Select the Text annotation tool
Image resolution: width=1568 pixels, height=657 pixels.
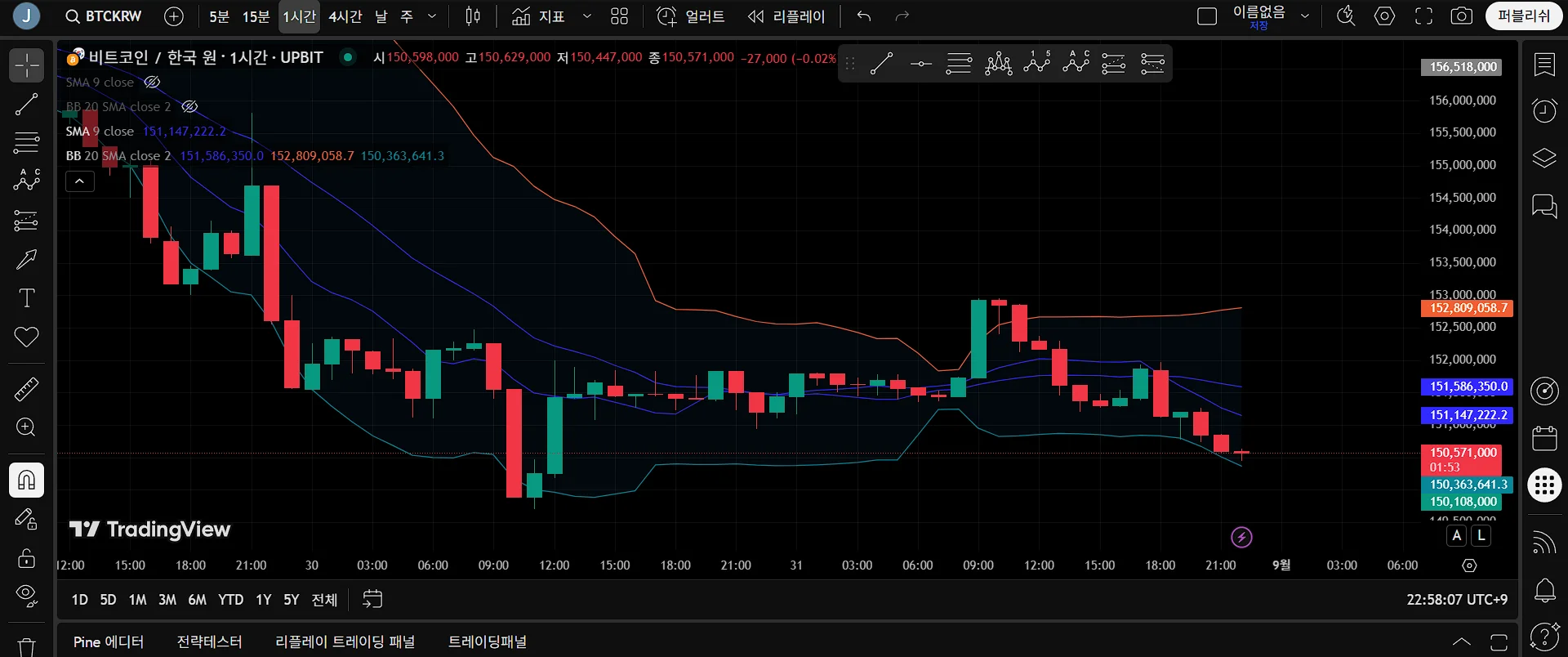(26, 298)
